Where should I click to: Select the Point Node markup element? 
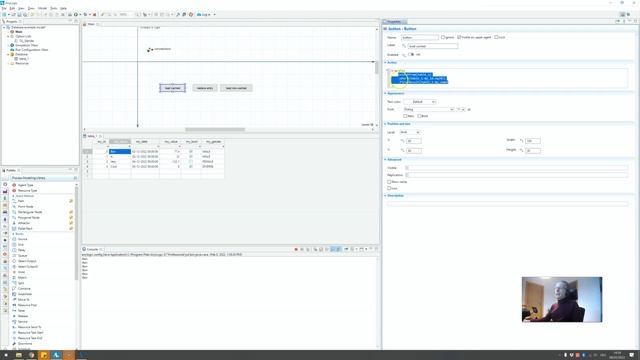coord(25,207)
